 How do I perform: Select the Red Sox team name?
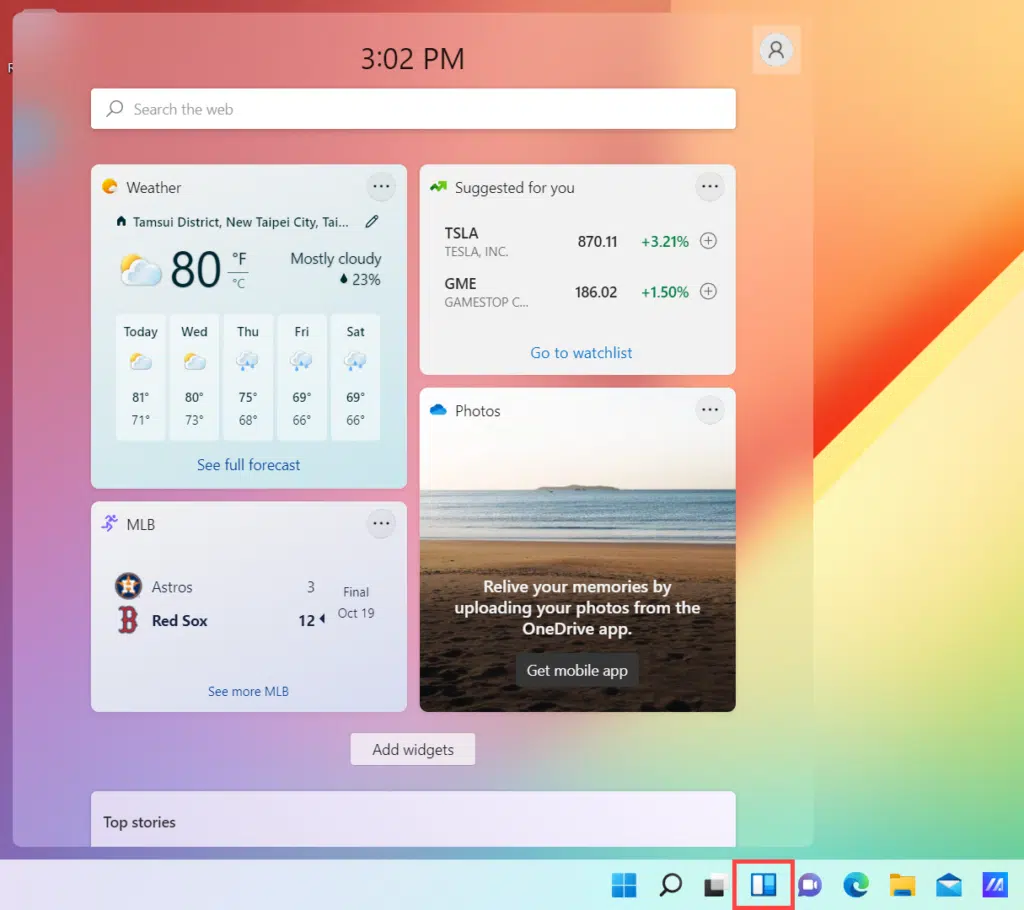(x=180, y=621)
